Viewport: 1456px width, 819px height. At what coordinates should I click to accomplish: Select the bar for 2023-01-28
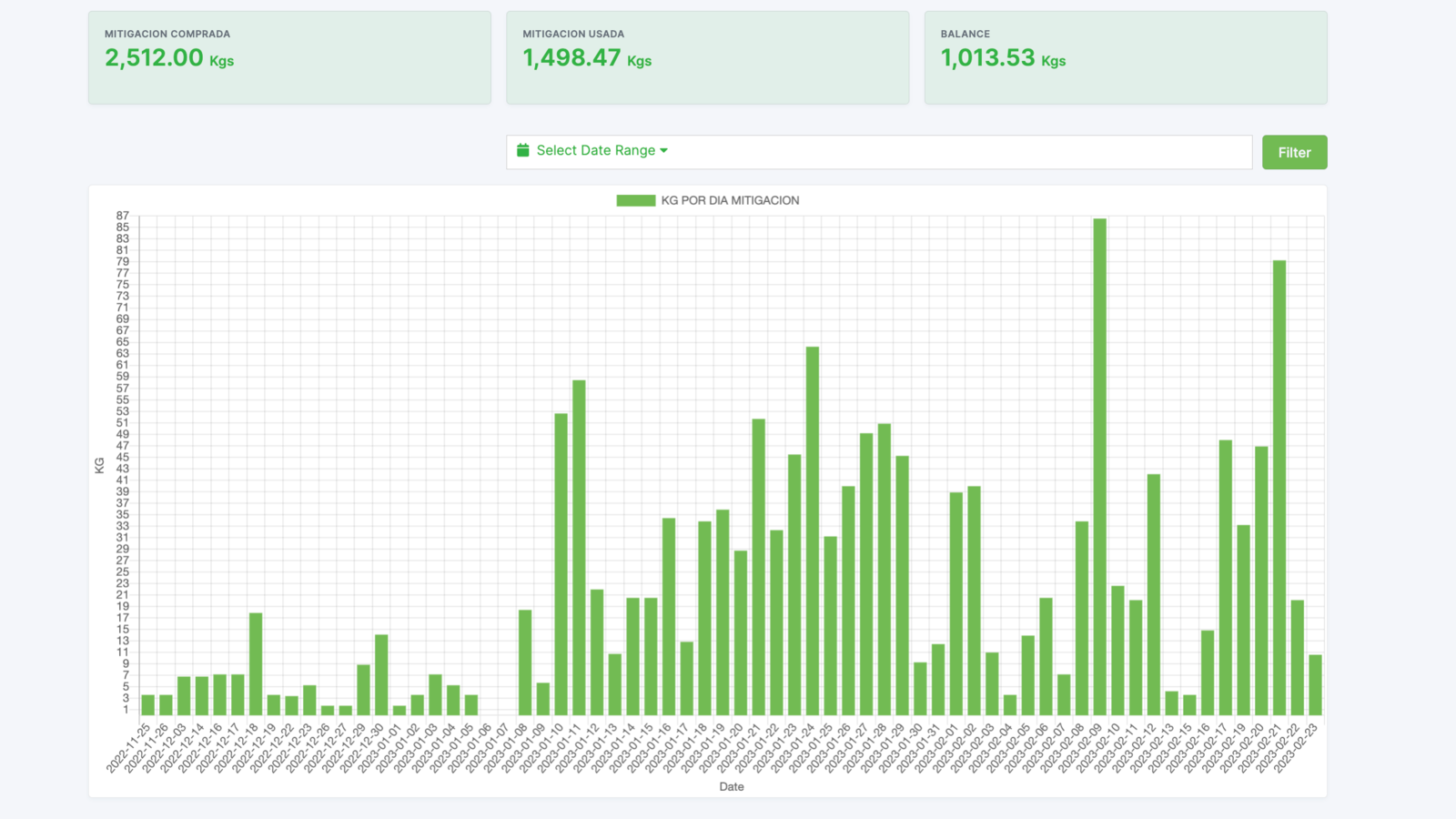(x=885, y=570)
